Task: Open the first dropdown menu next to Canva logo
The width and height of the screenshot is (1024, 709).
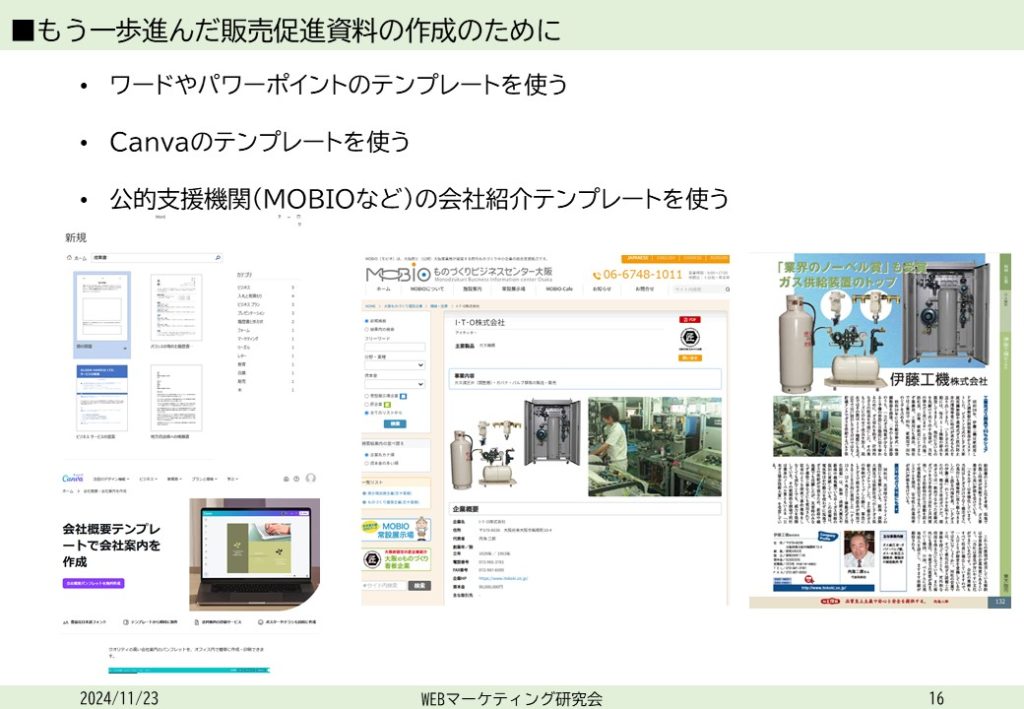Action: [111, 479]
